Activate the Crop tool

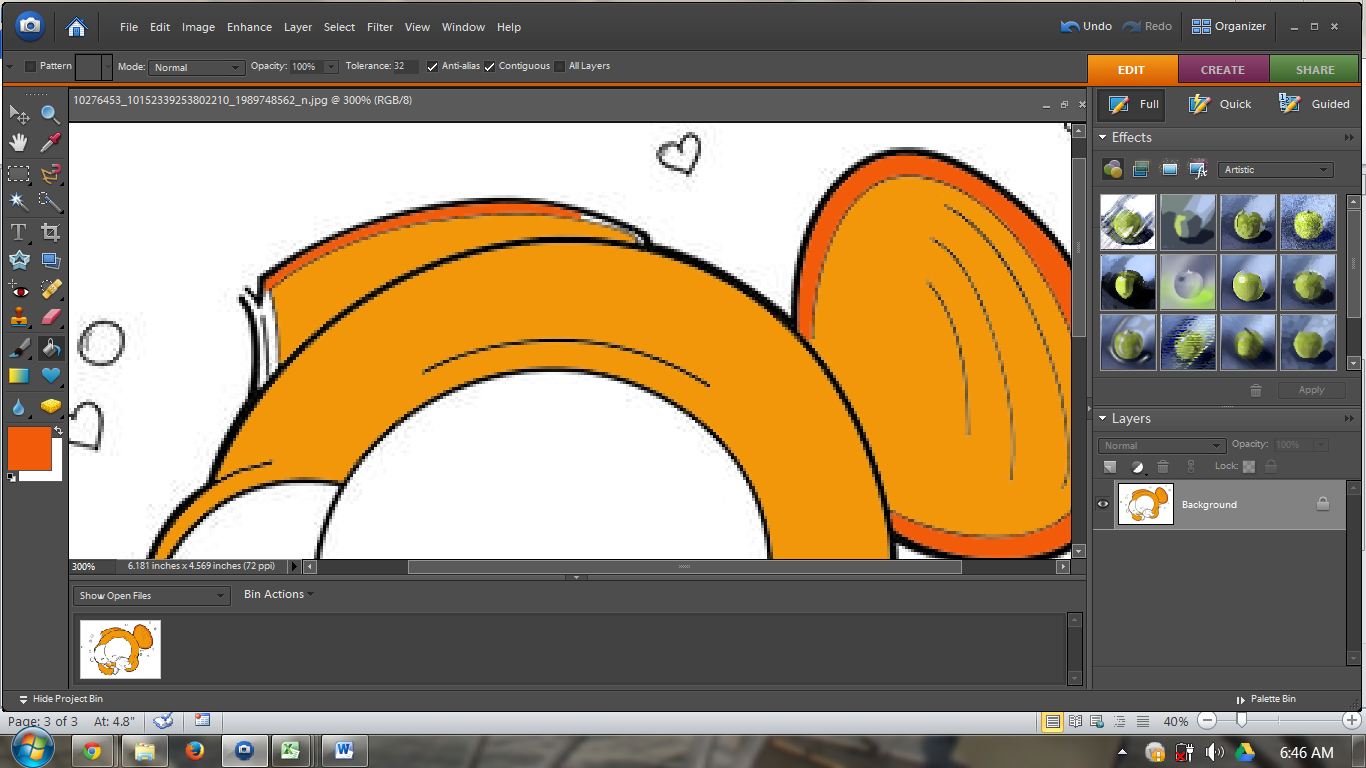pos(50,232)
